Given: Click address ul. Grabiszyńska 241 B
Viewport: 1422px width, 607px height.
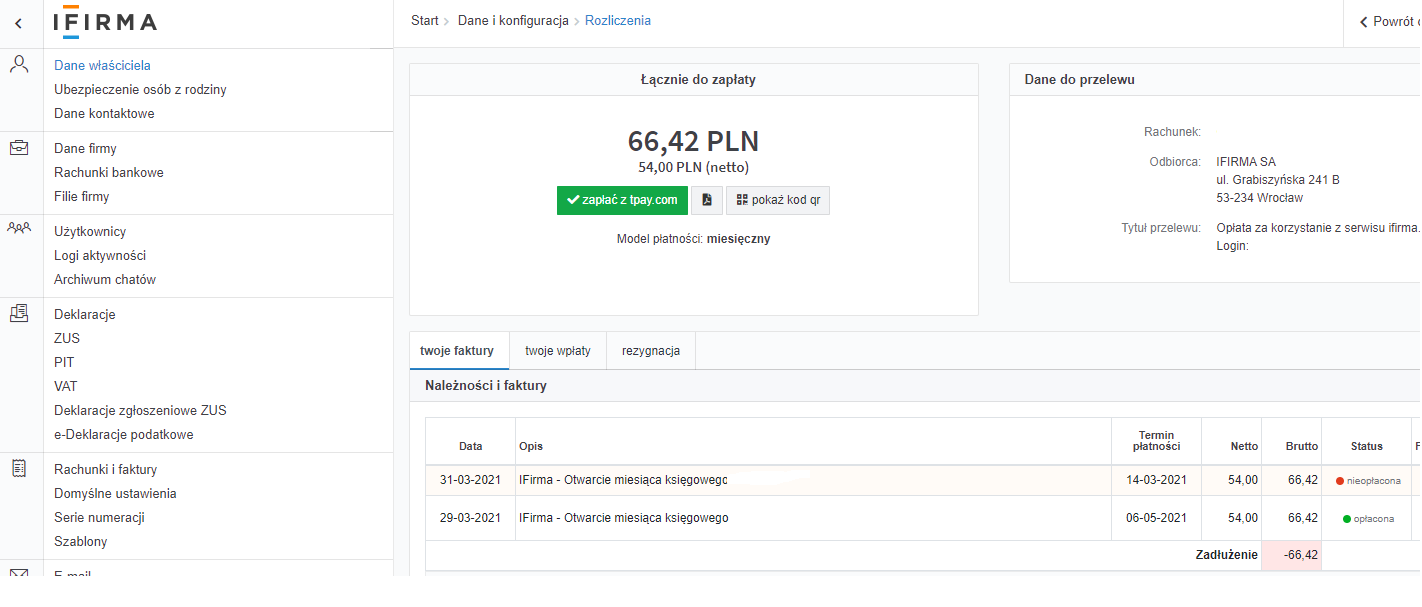Looking at the screenshot, I should pos(1278,180).
